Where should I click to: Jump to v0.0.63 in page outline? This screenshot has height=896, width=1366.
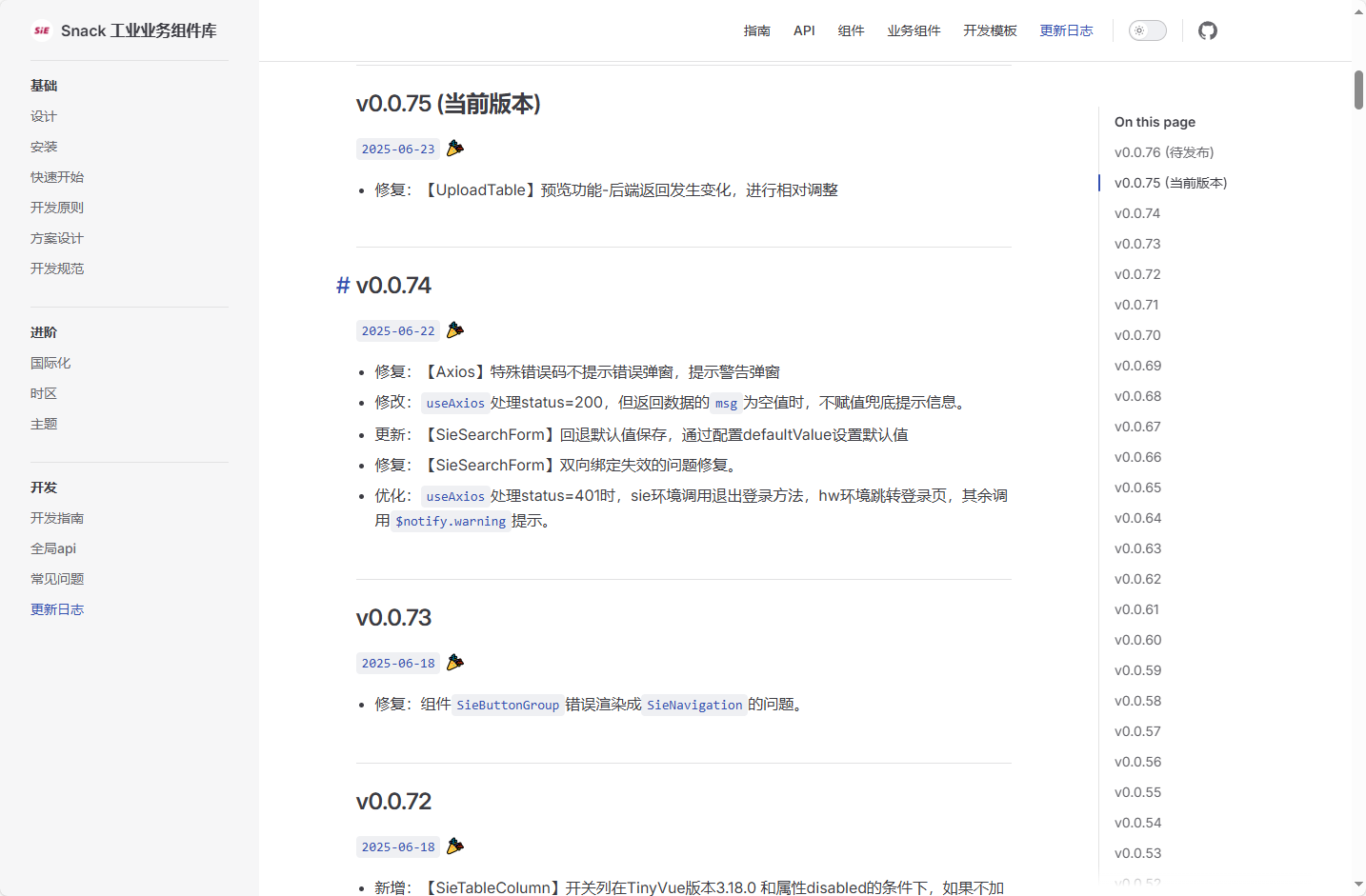tap(1137, 548)
